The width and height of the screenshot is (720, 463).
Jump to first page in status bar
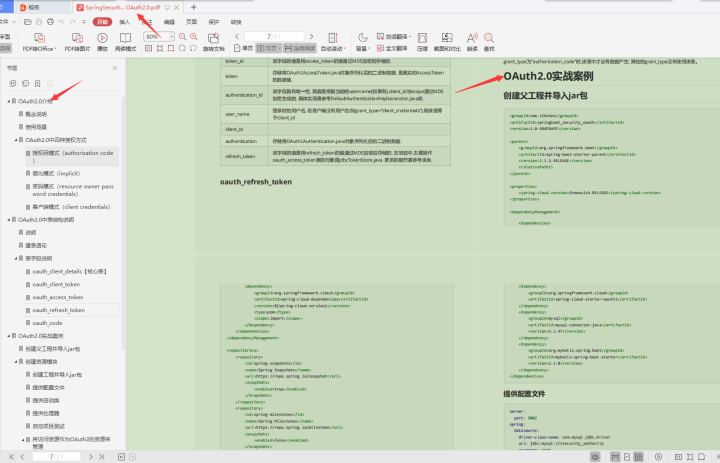(11, 457)
